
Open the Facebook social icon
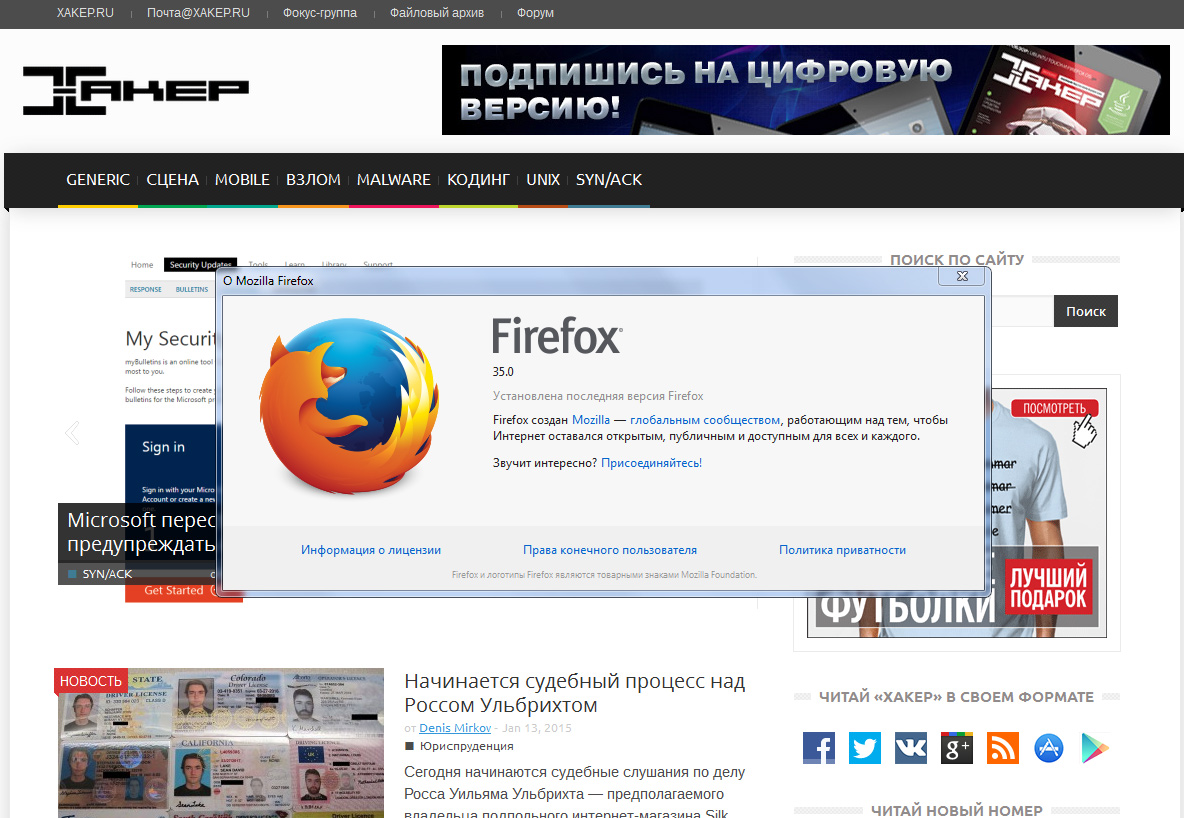819,748
